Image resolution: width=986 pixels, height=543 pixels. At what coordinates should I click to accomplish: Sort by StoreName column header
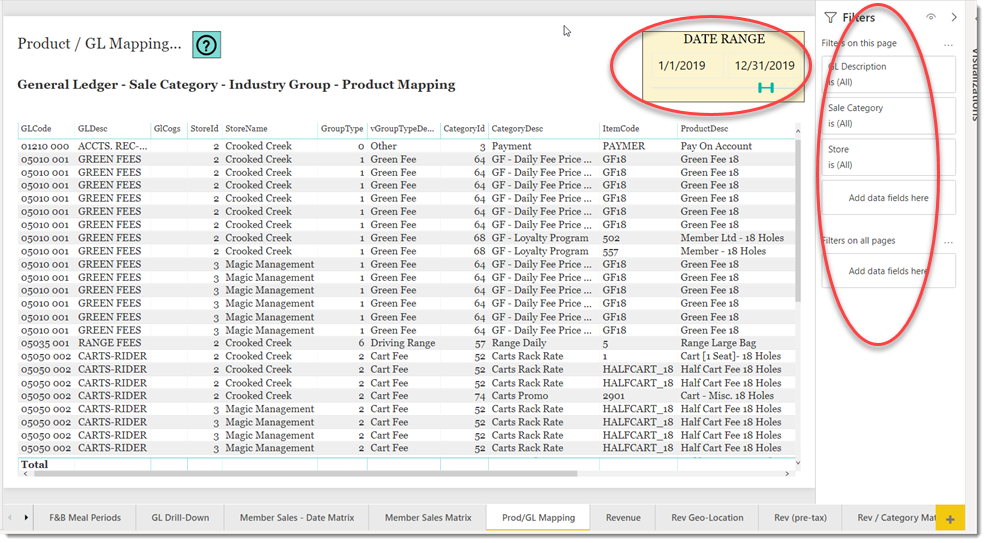246,129
